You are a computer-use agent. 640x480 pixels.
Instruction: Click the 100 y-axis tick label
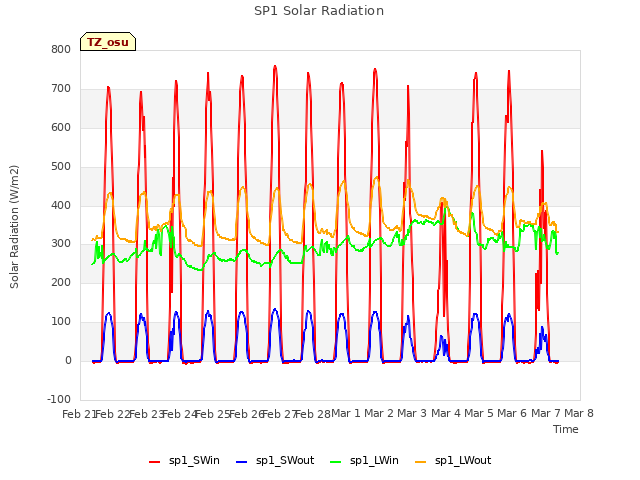(61, 322)
